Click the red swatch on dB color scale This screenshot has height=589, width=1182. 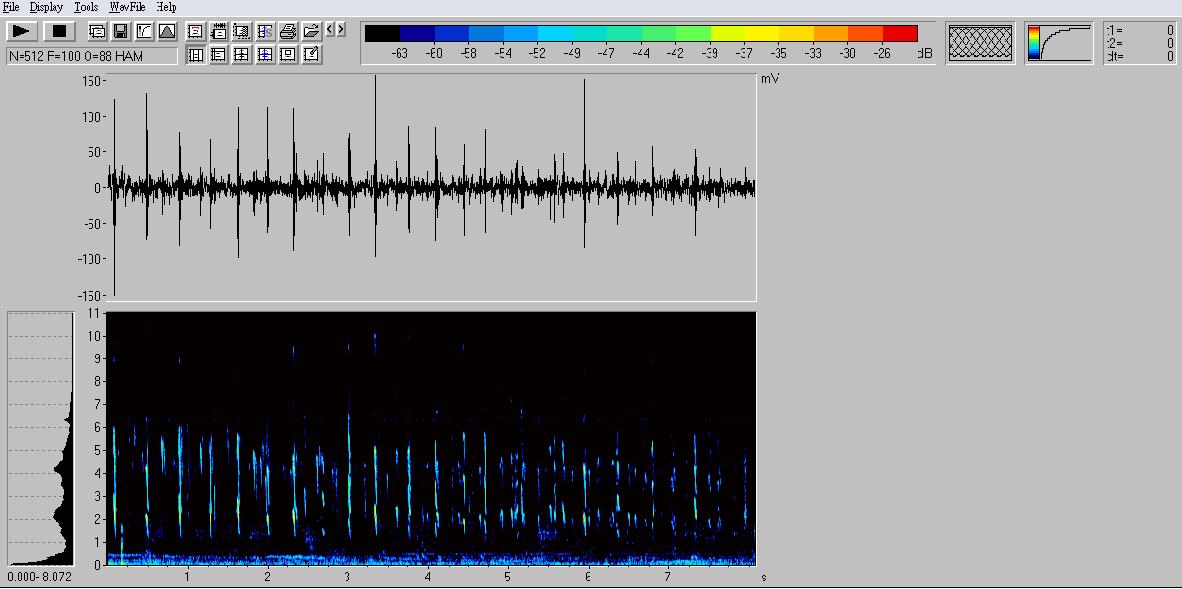coord(900,34)
